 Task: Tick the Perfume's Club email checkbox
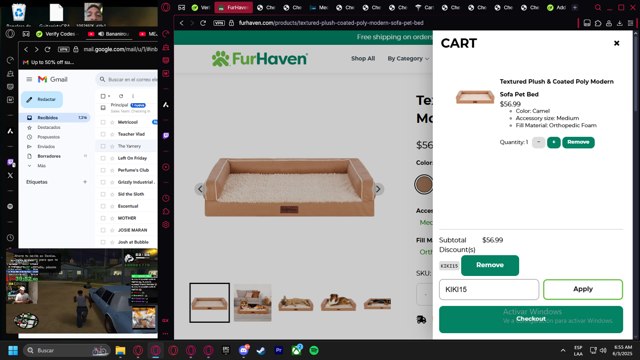[103, 170]
